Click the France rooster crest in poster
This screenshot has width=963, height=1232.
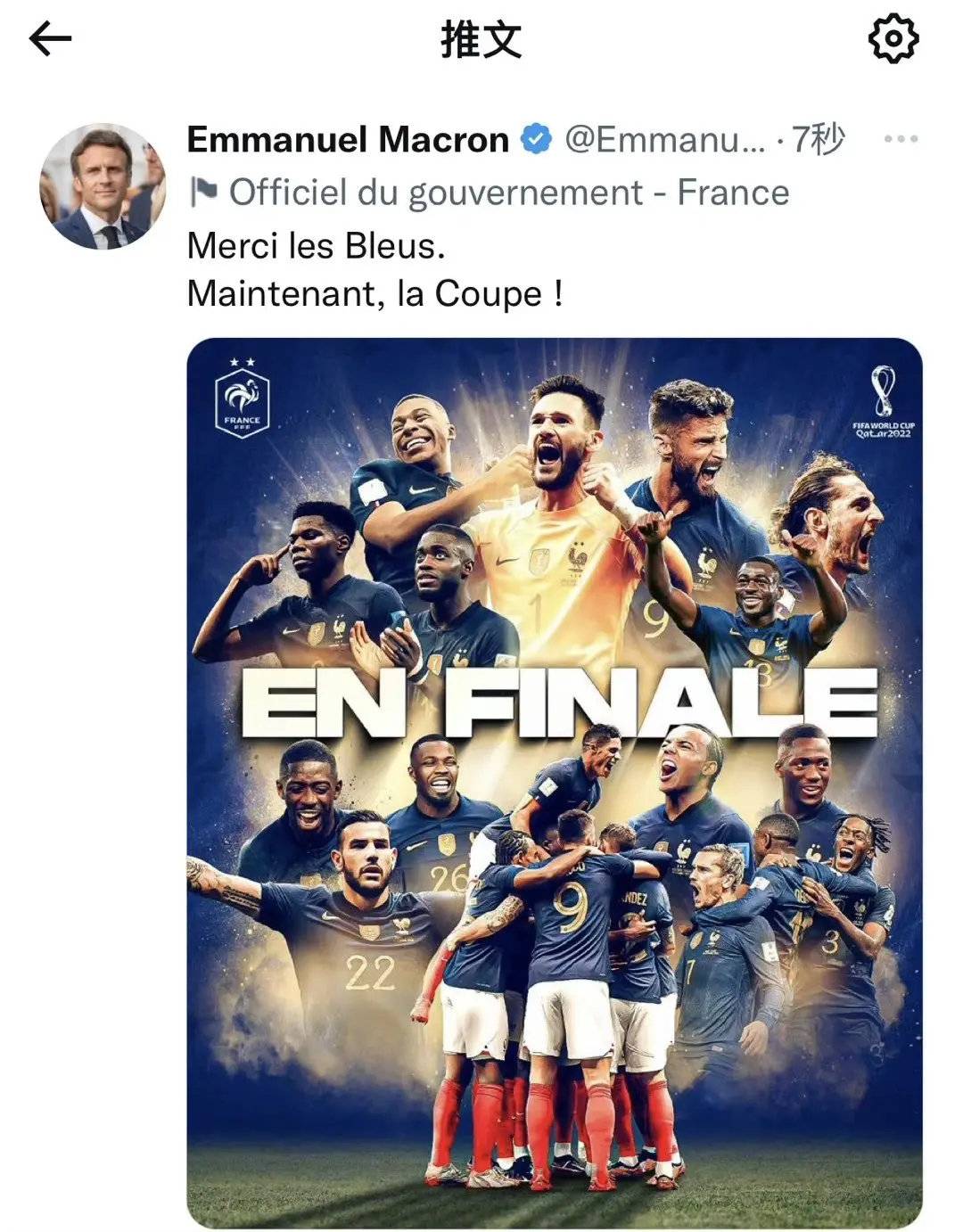coord(243,401)
